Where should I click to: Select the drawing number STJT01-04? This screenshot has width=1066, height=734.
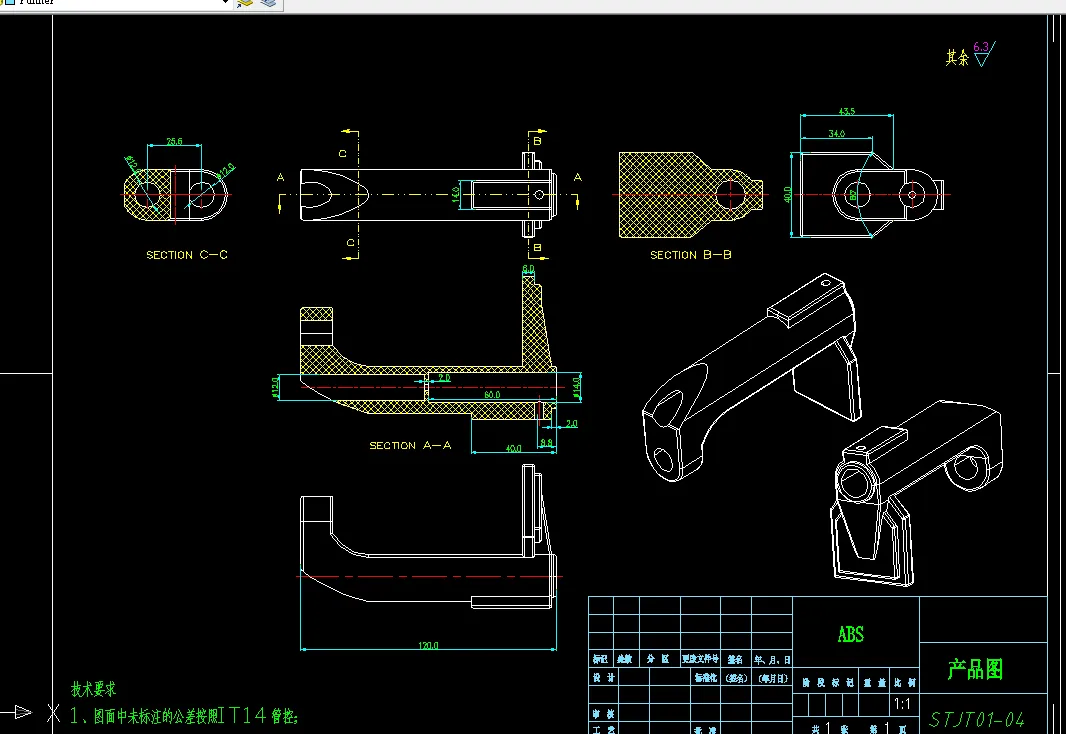976,719
